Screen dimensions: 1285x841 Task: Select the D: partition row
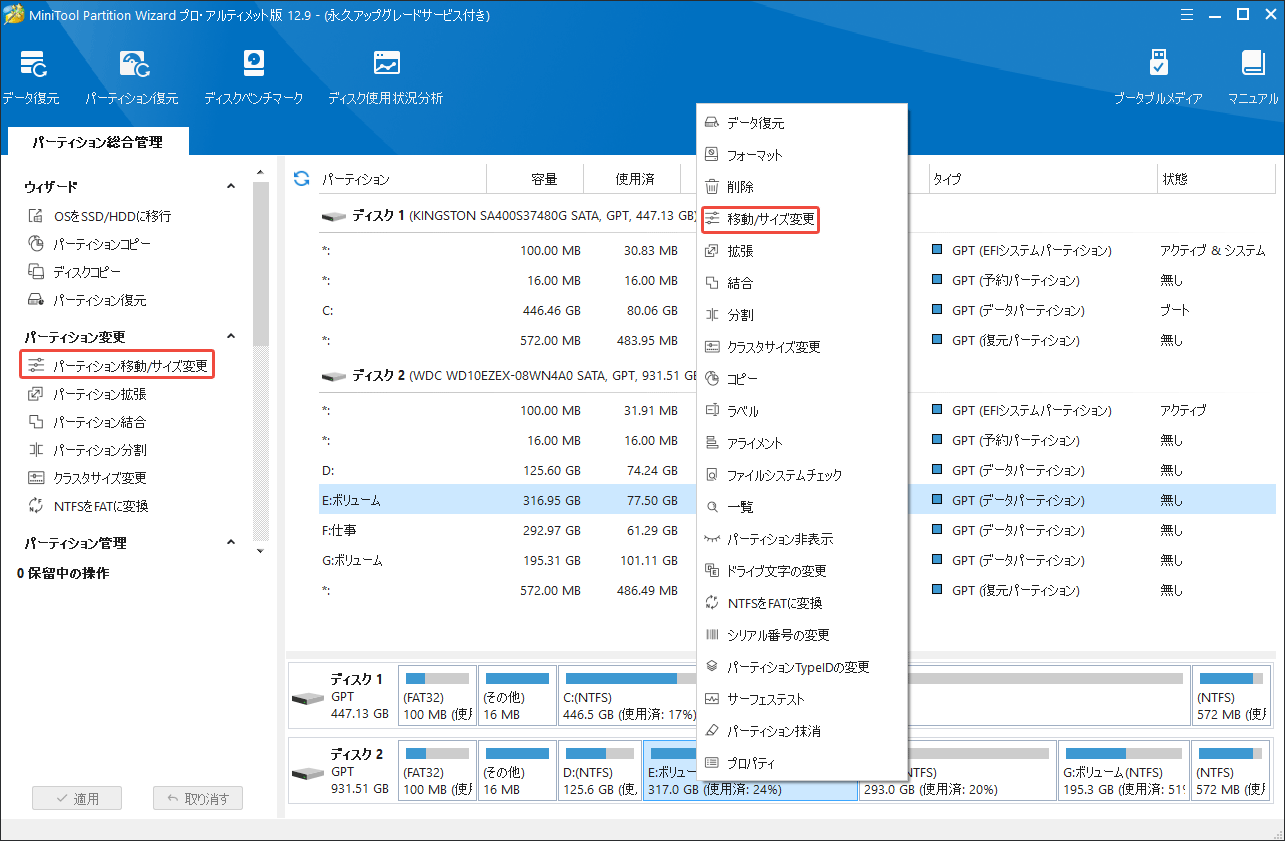[x=508, y=470]
